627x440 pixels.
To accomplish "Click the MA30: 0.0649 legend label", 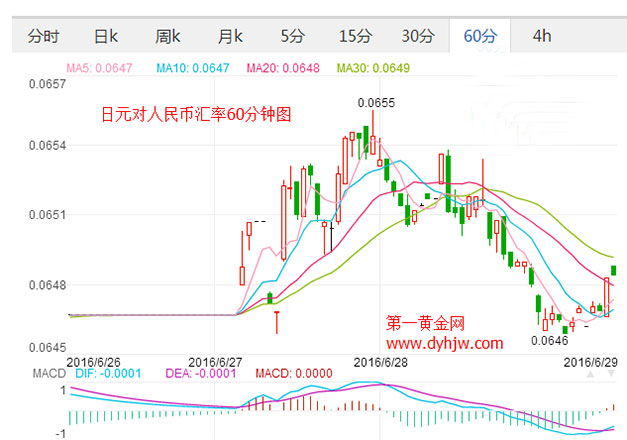I will [373, 68].
